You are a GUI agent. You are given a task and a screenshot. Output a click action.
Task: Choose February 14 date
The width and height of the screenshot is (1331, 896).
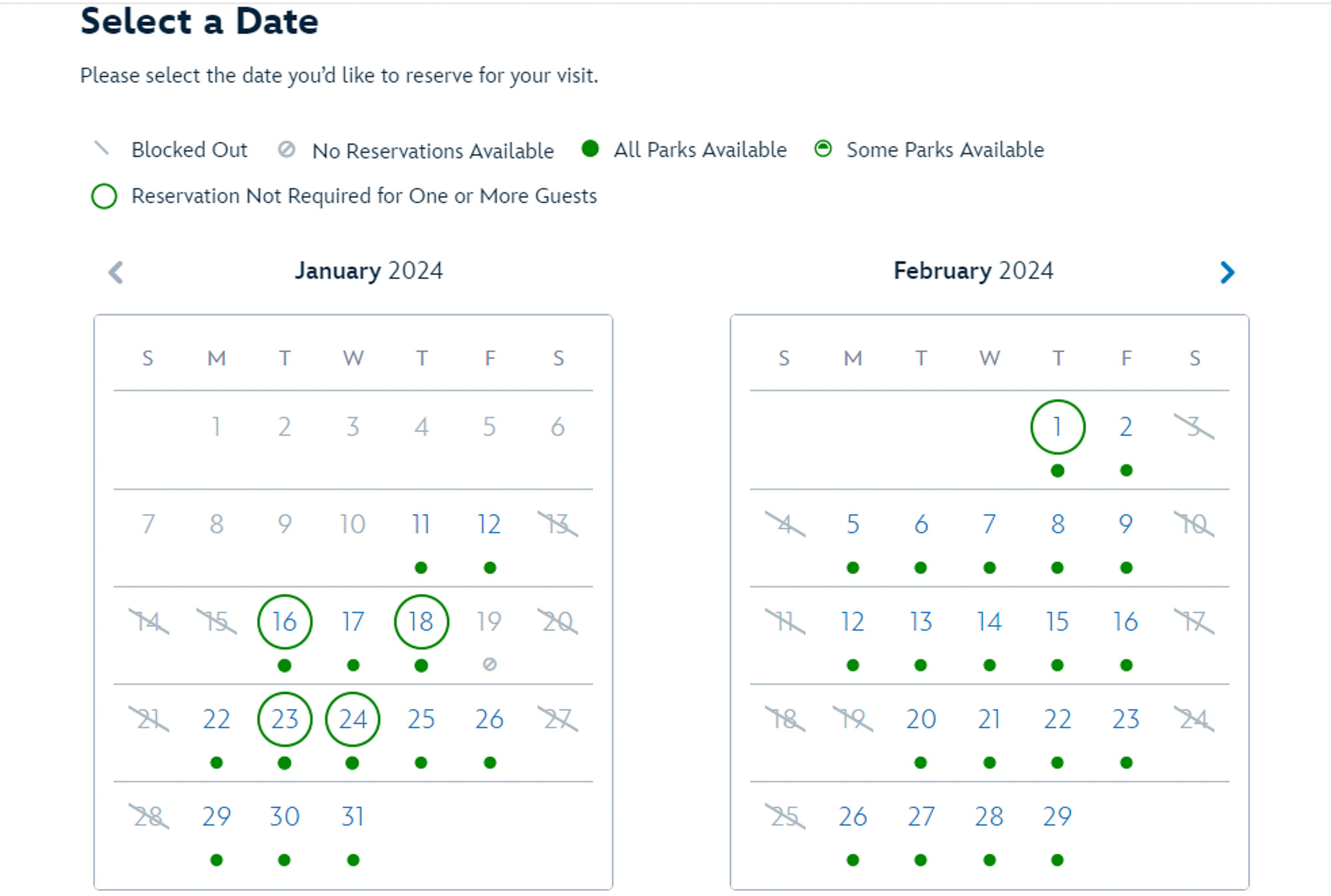pyautogui.click(x=989, y=622)
